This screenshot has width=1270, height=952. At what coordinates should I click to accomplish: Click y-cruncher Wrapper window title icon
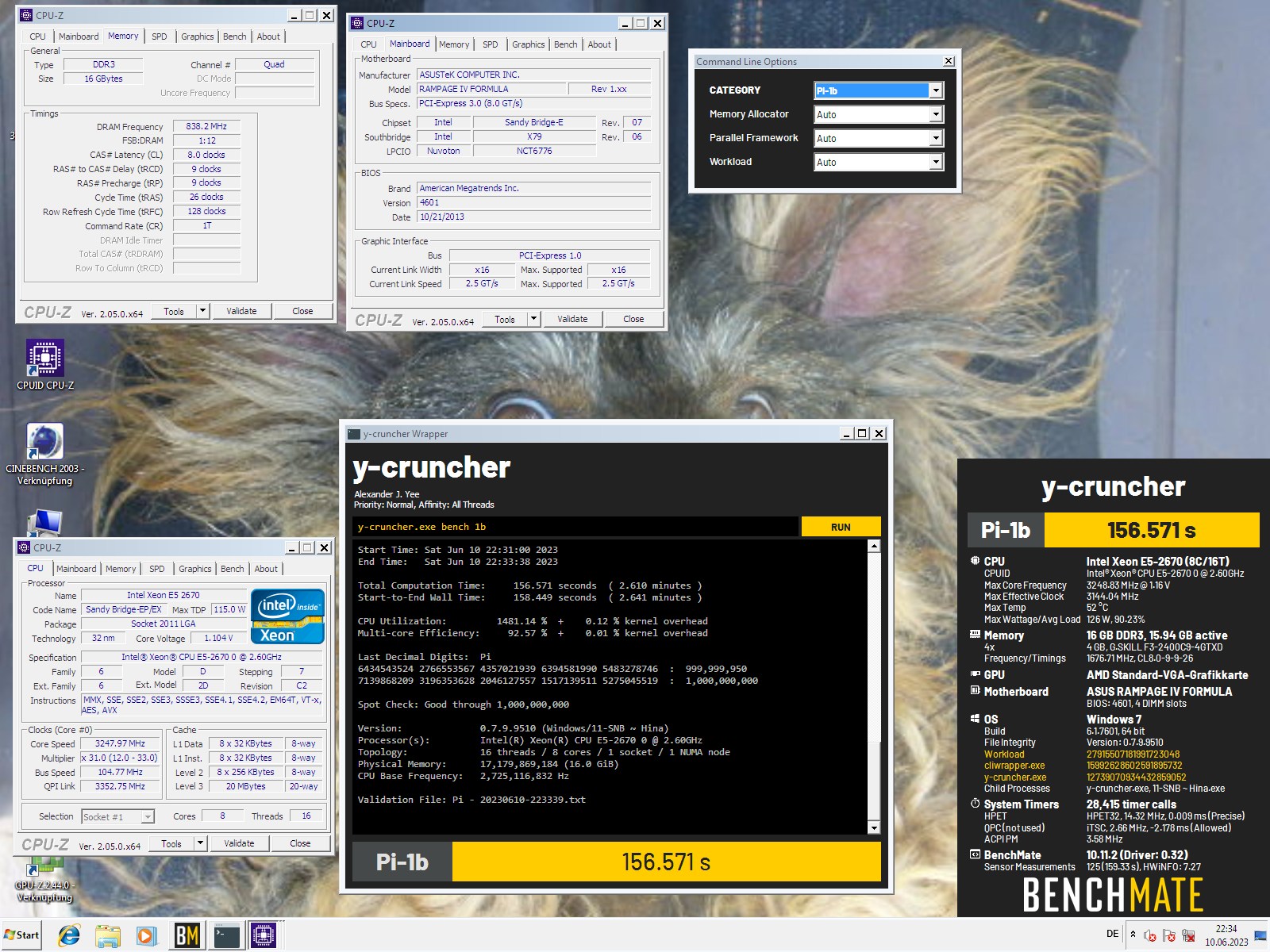(354, 433)
